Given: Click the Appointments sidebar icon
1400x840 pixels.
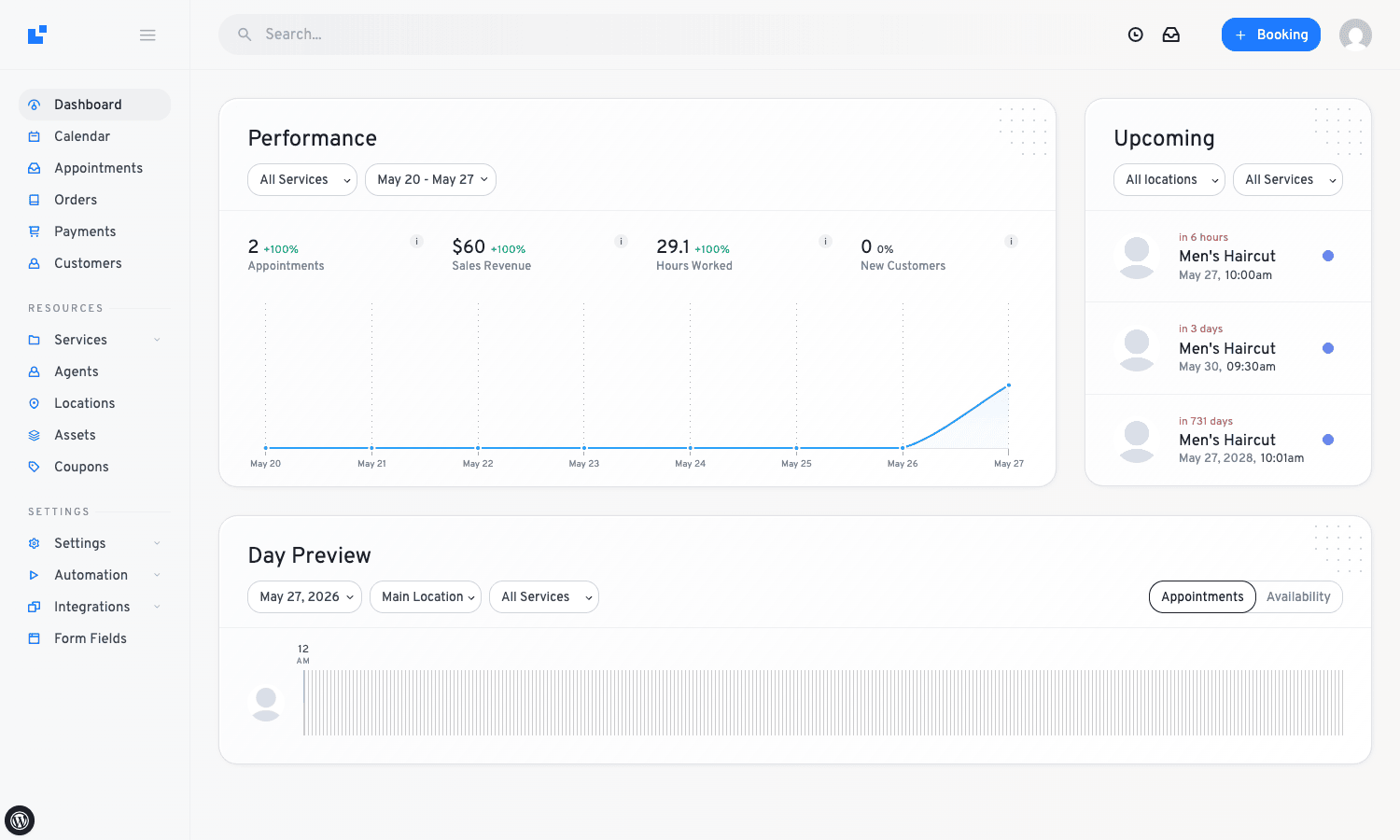Looking at the screenshot, I should coord(35,168).
